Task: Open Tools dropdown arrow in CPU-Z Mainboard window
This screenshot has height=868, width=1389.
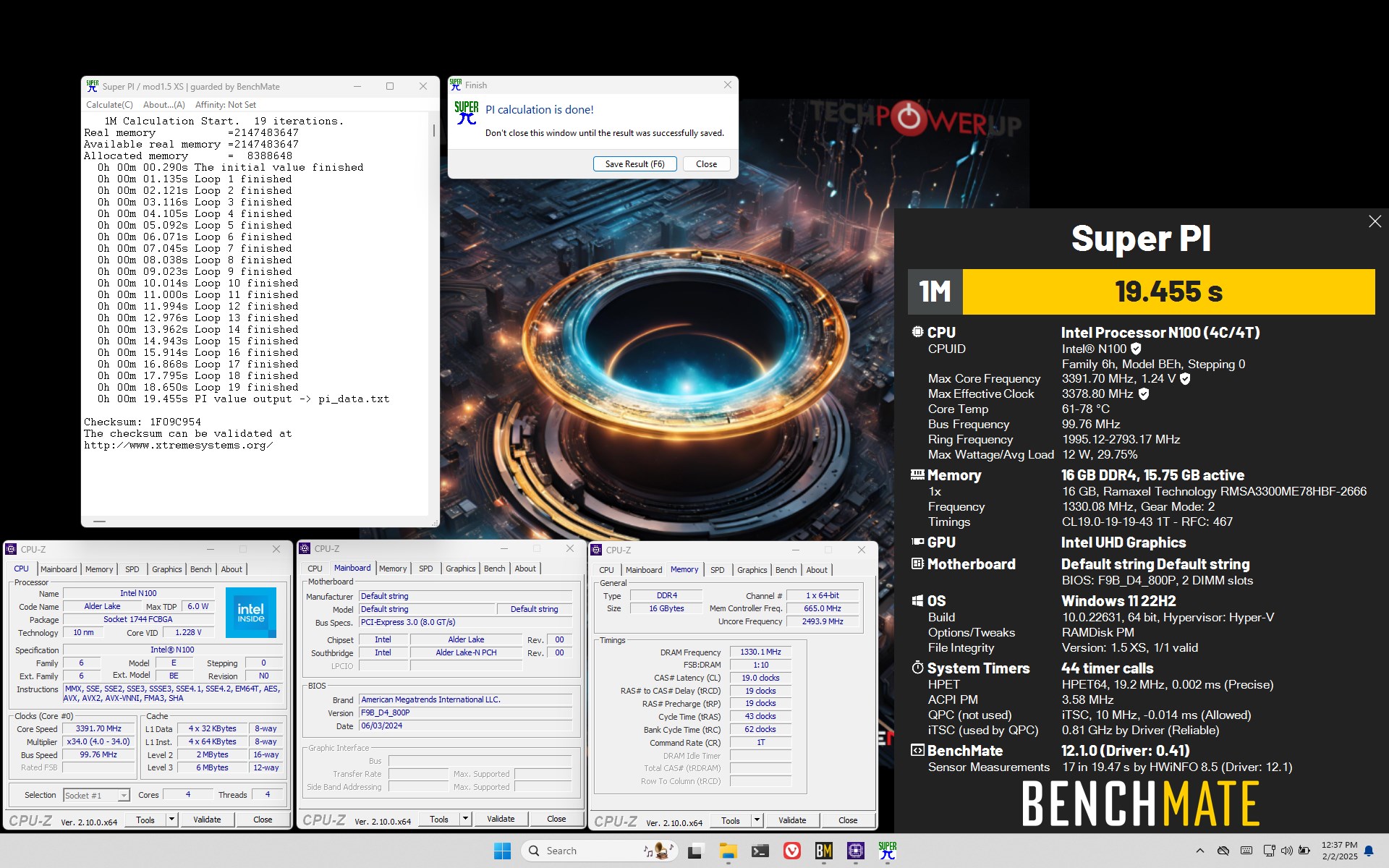Action: coord(466,819)
